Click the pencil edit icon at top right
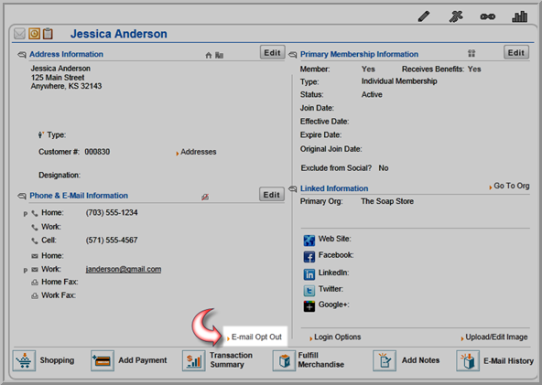This screenshot has width=542, height=385. [x=423, y=16]
